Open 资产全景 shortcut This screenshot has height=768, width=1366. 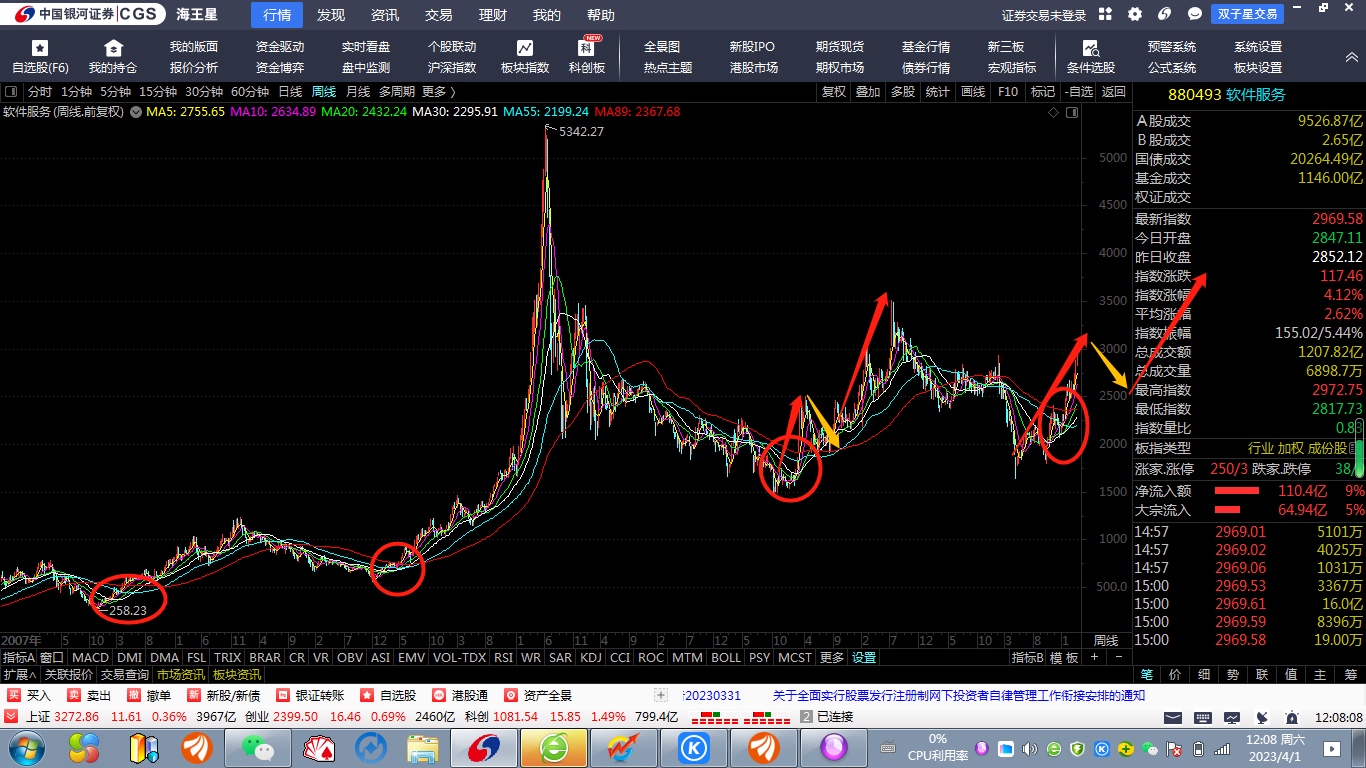pos(538,695)
